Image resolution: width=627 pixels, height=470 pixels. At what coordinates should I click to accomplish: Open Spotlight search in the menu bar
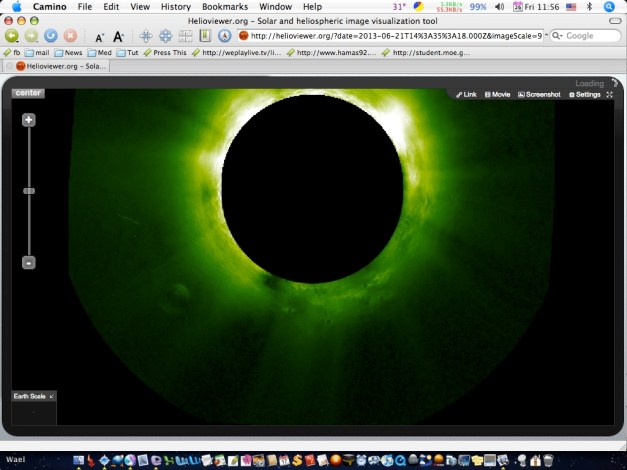[x=609, y=7]
